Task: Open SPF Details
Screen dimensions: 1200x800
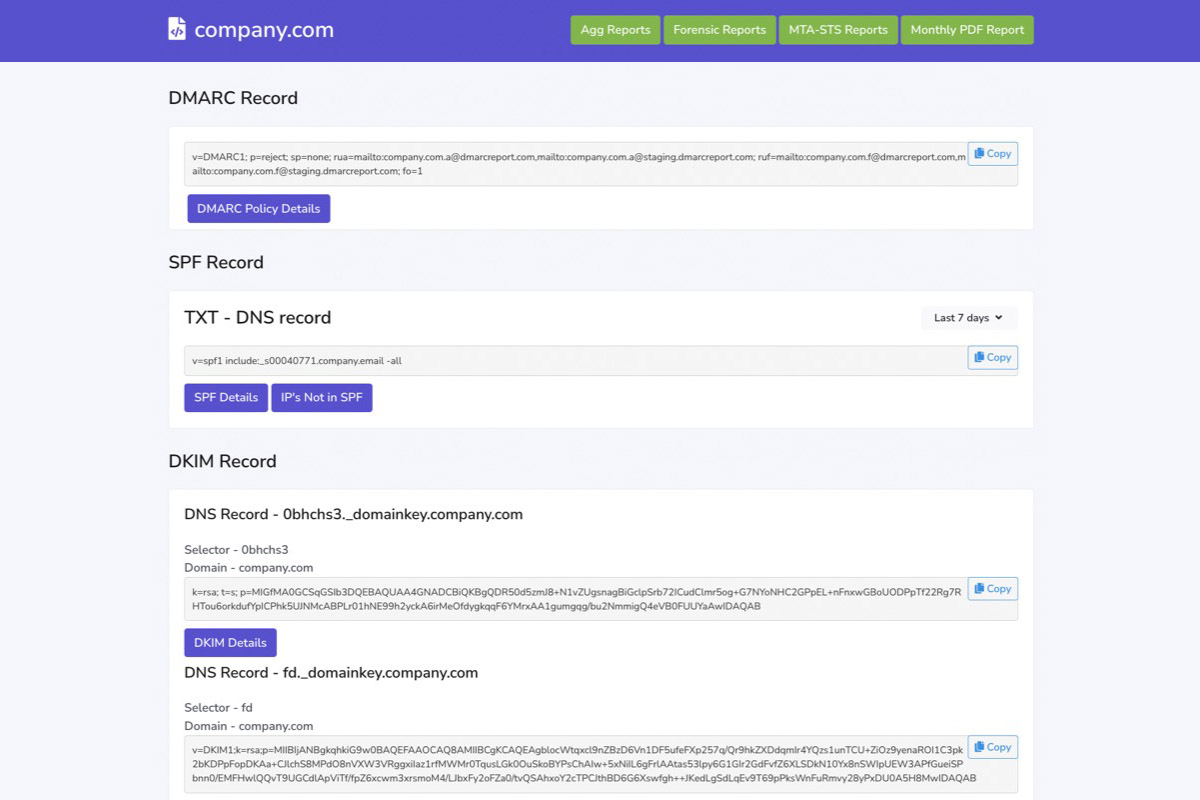Action: (x=225, y=397)
